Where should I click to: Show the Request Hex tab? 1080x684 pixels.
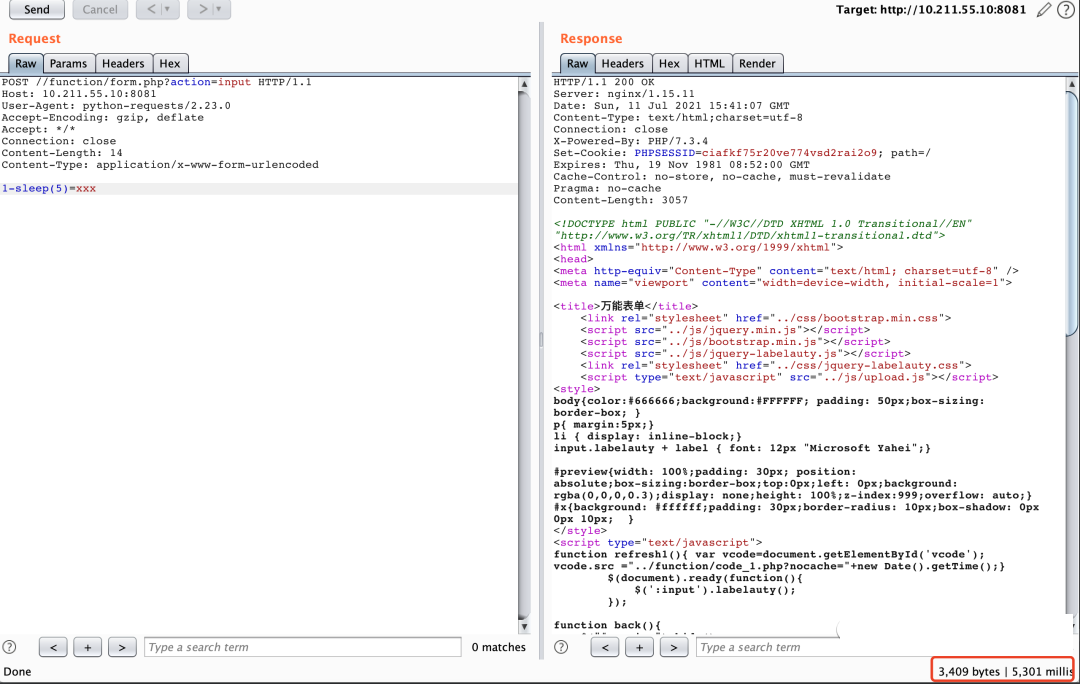tap(169, 63)
